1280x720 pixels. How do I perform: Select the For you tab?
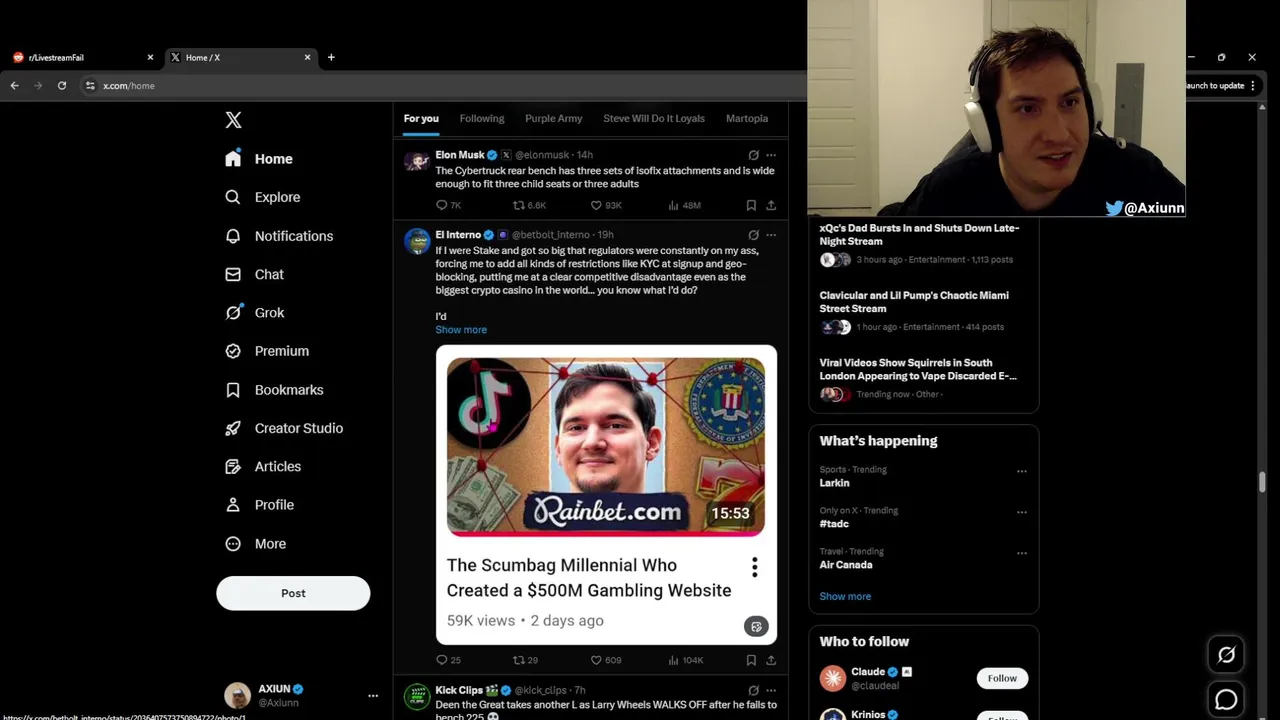(x=421, y=118)
